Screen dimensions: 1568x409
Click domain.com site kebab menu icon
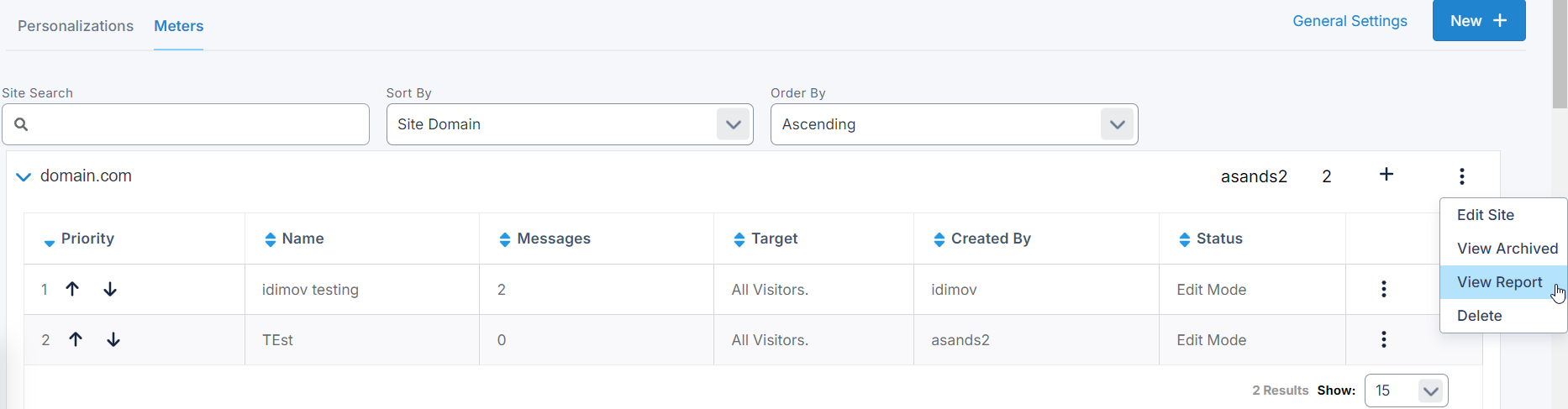[x=1462, y=176]
